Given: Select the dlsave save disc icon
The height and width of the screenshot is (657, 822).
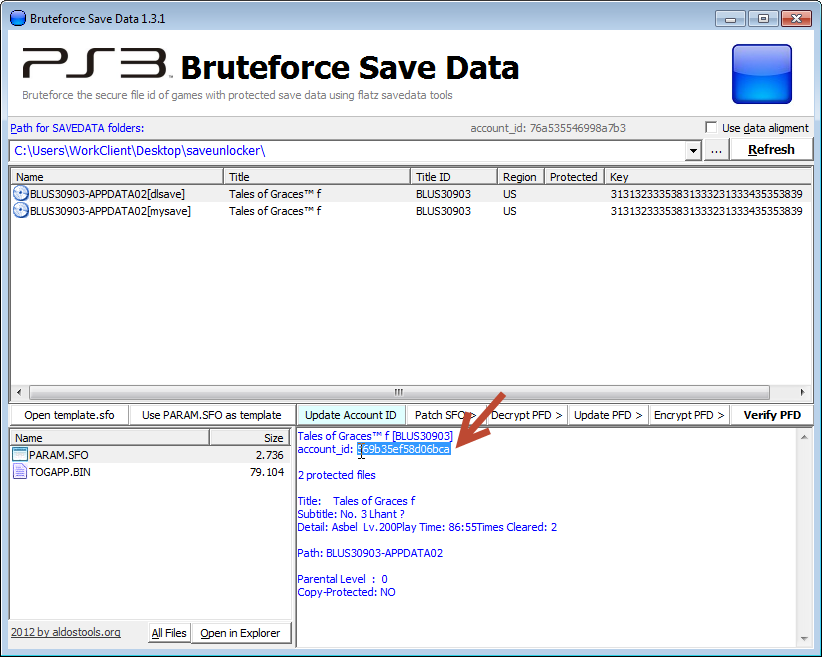Looking at the screenshot, I should (x=20, y=193).
